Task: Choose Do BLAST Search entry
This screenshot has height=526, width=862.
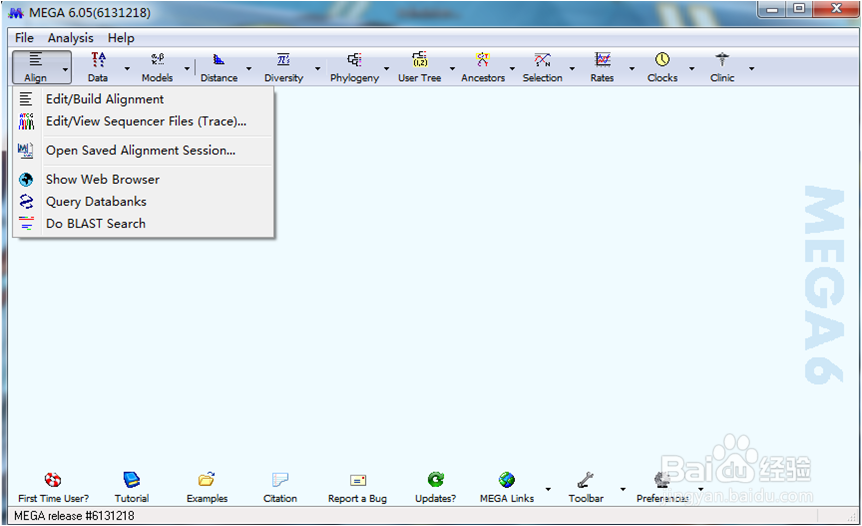Action: (x=143, y=224)
